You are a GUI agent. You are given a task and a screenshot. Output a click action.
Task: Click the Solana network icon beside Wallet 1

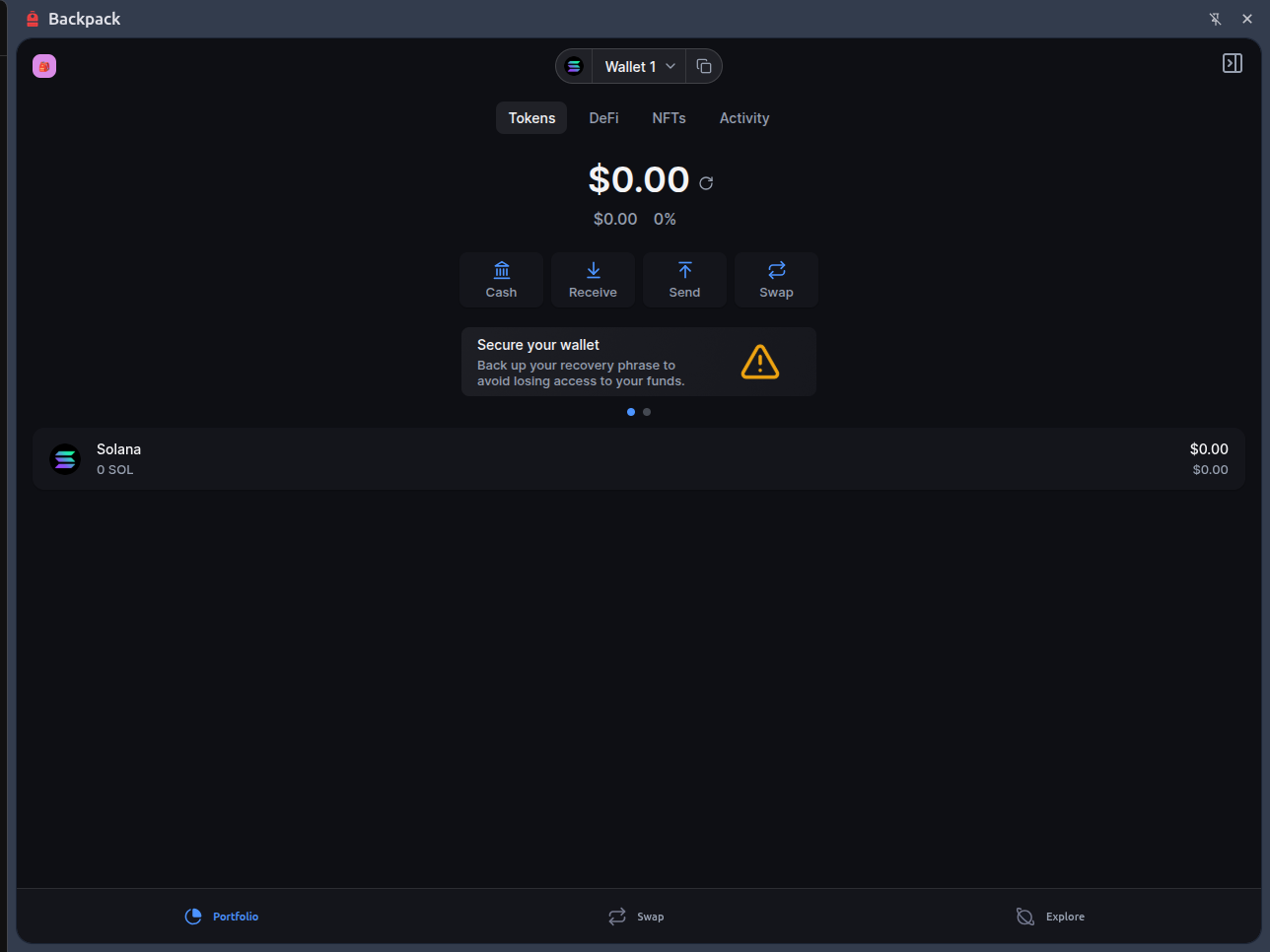click(x=574, y=66)
